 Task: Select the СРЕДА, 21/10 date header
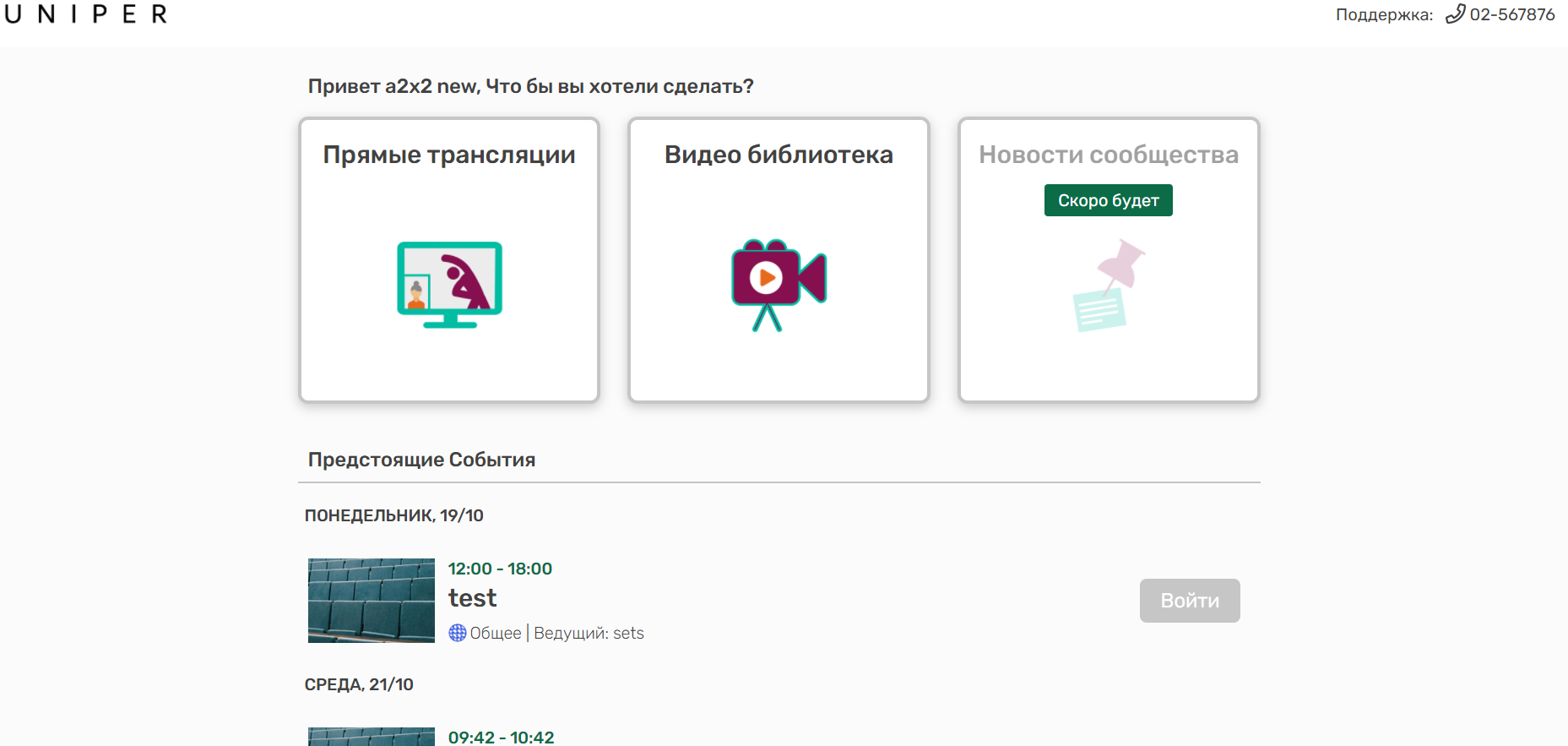pyautogui.click(x=359, y=684)
